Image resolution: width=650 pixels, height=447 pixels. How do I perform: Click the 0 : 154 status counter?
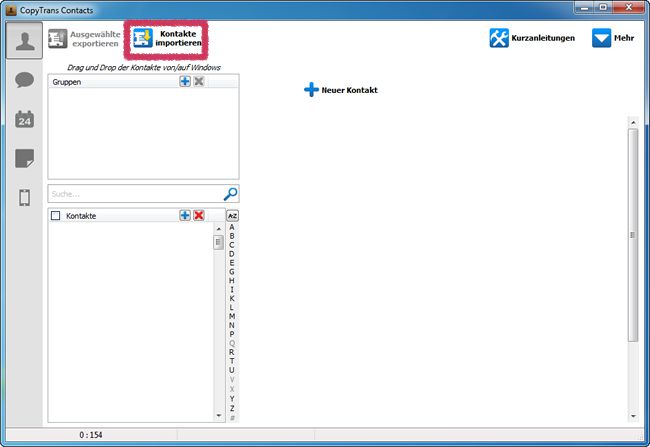click(x=91, y=435)
